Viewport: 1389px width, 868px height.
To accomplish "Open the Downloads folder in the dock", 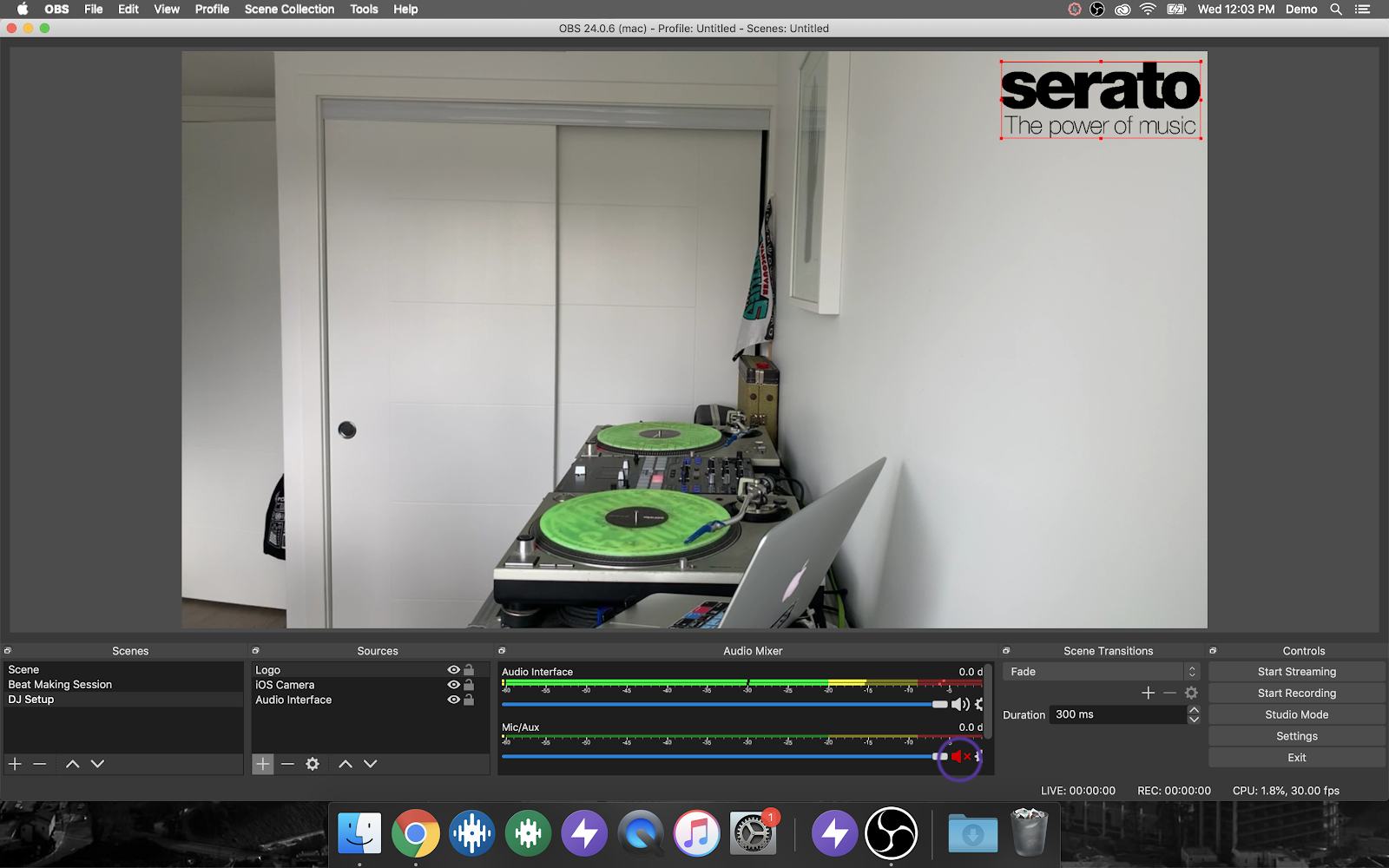I will point(973,833).
